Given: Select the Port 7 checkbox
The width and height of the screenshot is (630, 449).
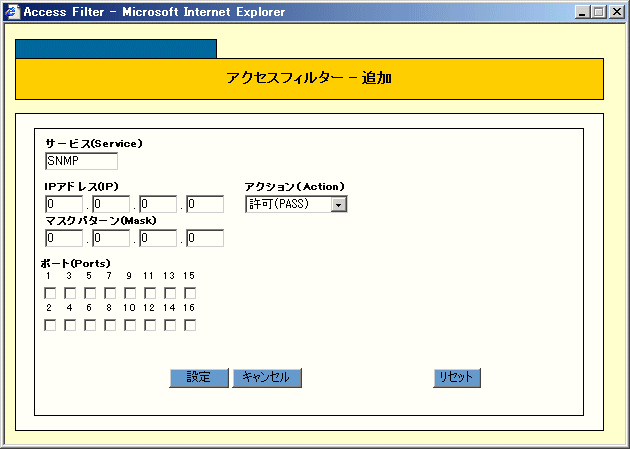Looking at the screenshot, I should tap(110, 293).
